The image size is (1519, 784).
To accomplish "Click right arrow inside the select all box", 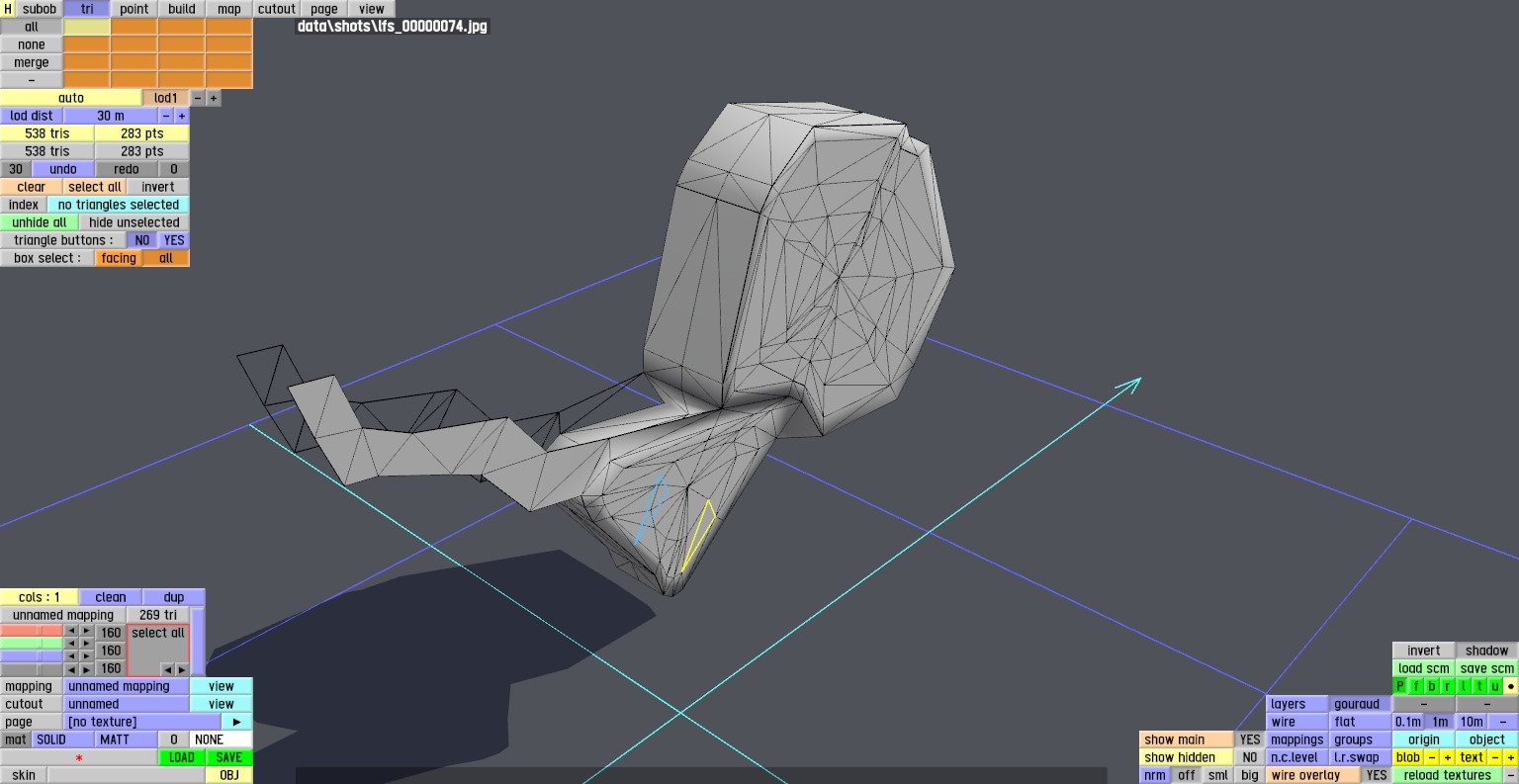I will tap(181, 669).
